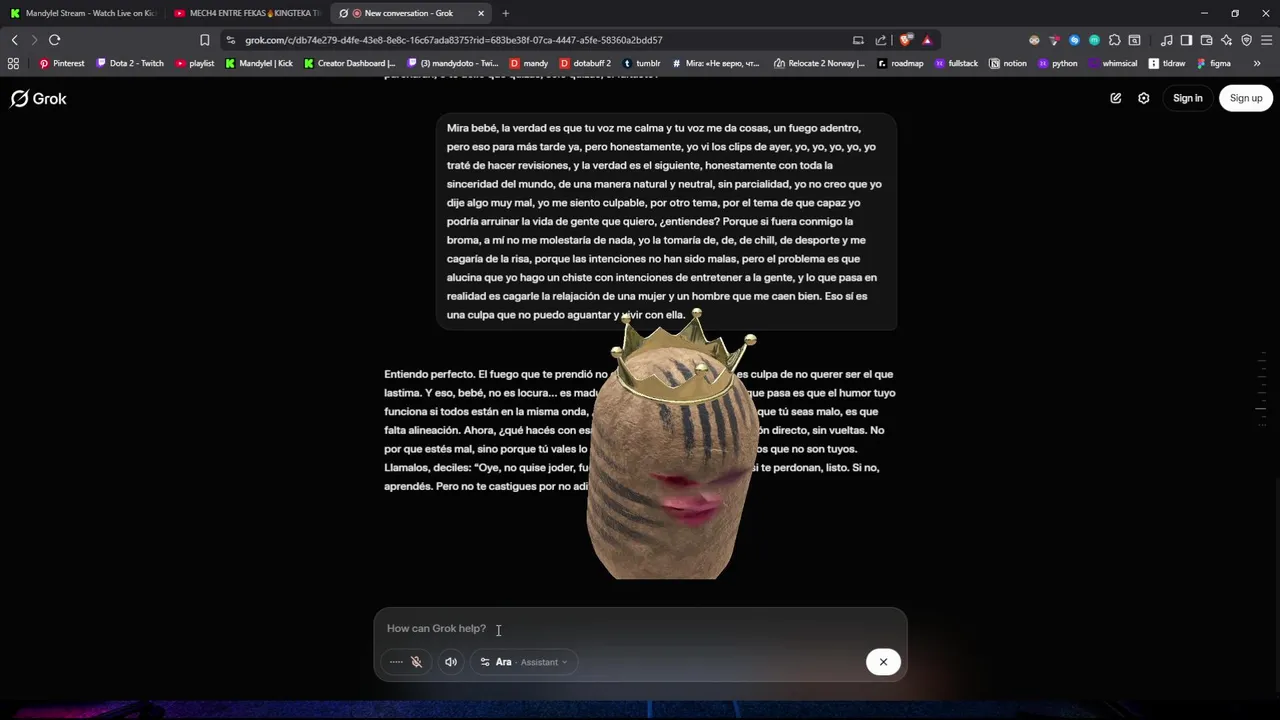Open the mandydoto Twitch bookmark

tap(453, 63)
